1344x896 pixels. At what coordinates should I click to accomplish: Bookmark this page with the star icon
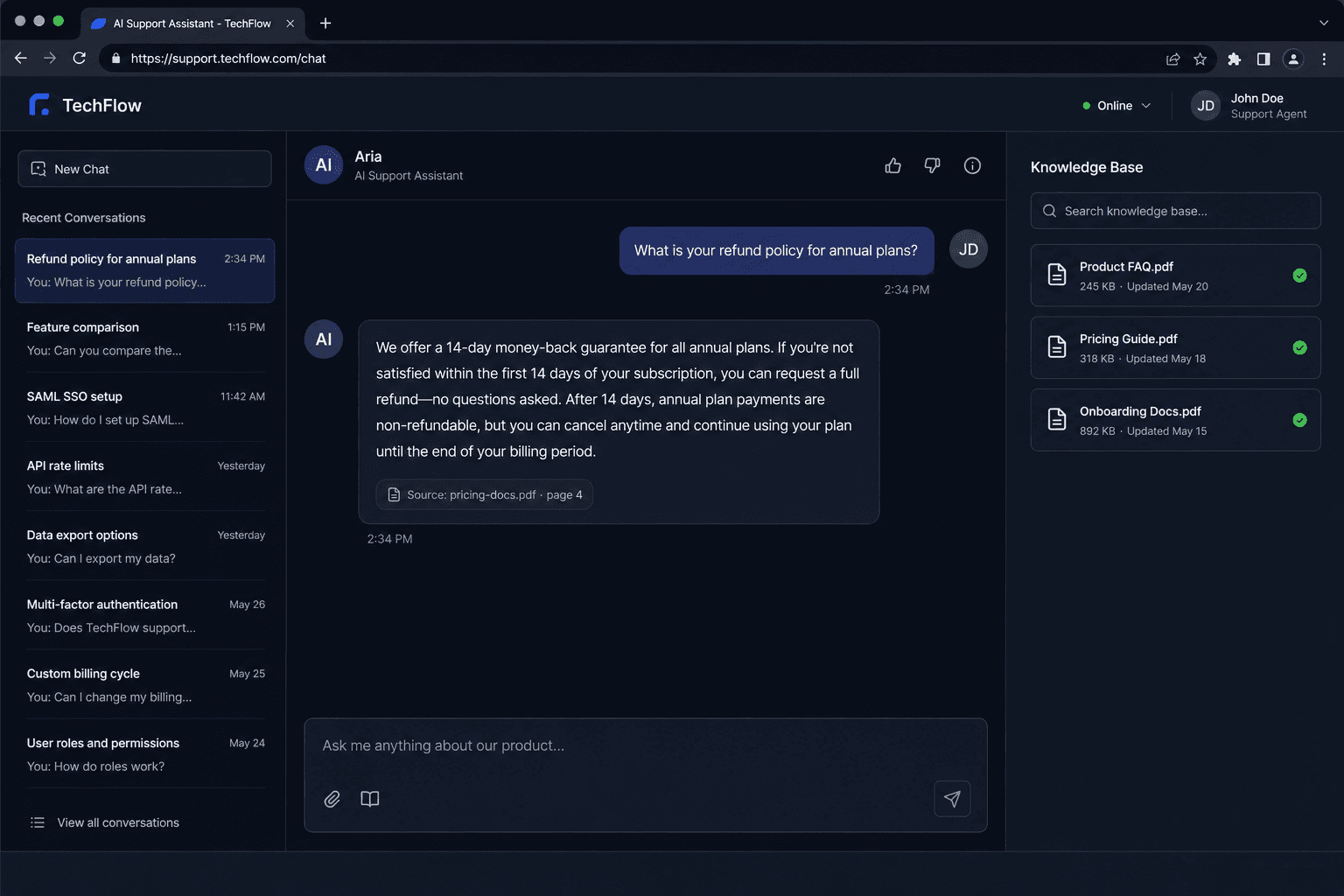(1200, 59)
